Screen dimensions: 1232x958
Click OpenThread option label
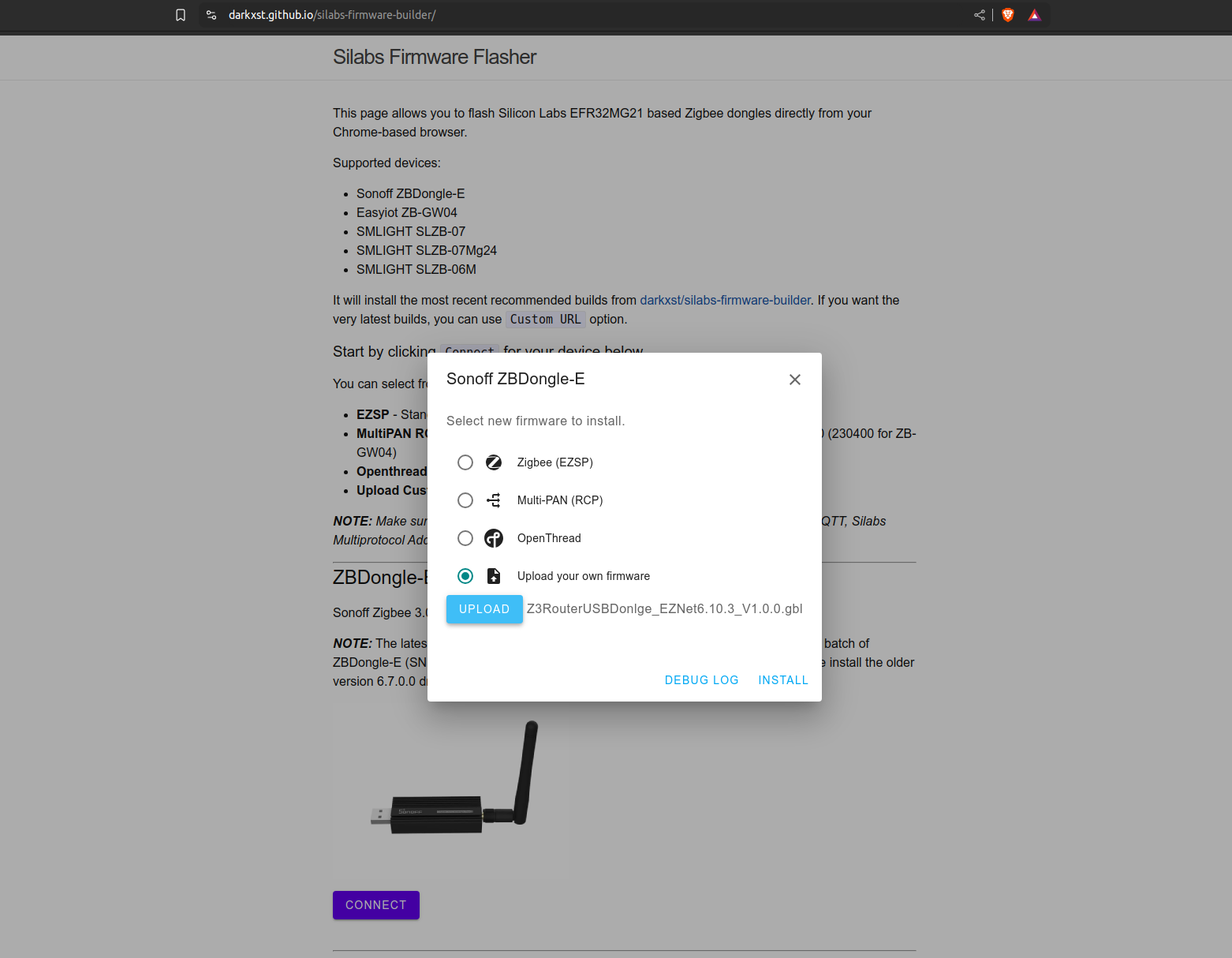point(549,538)
